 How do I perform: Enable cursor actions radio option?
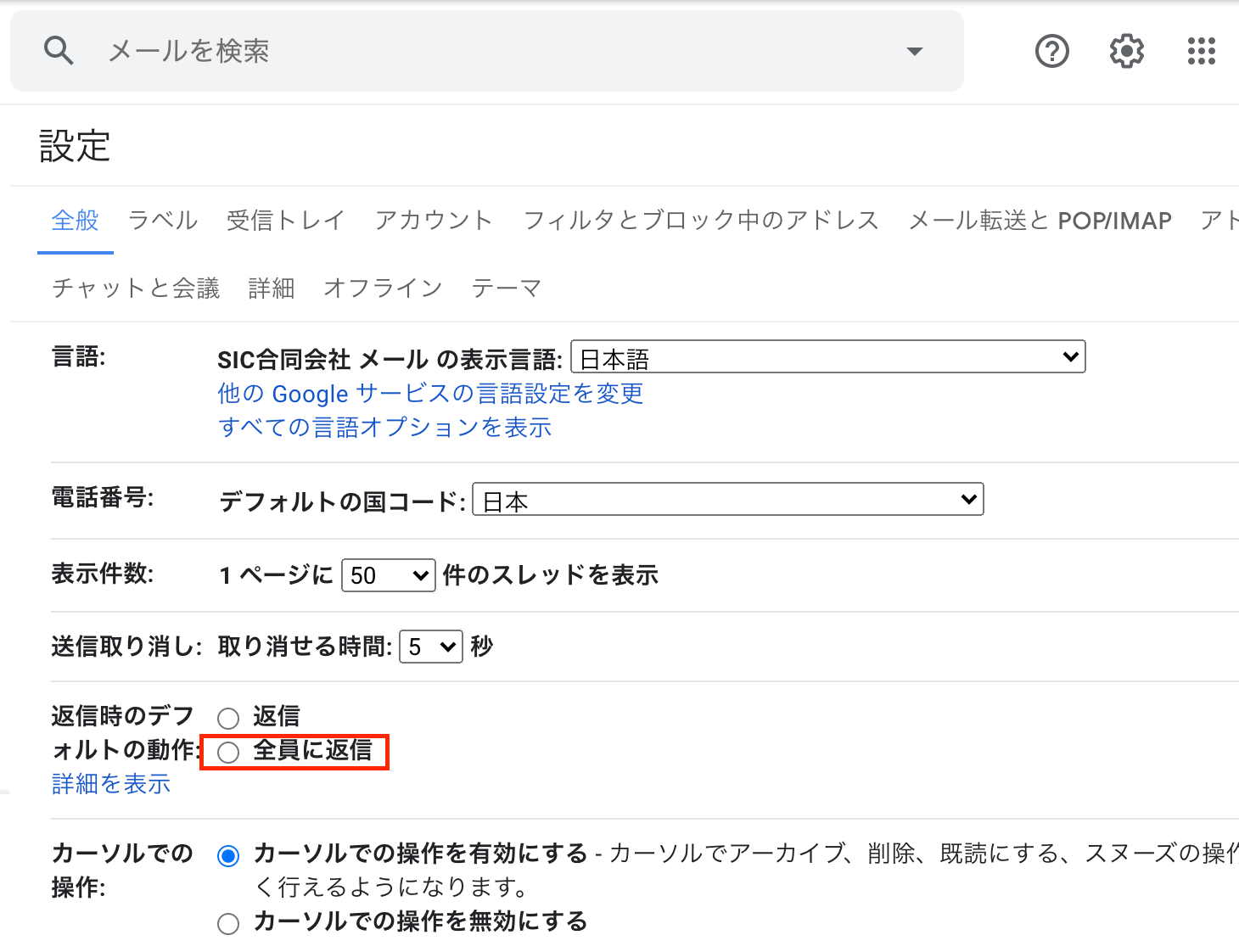(x=227, y=856)
